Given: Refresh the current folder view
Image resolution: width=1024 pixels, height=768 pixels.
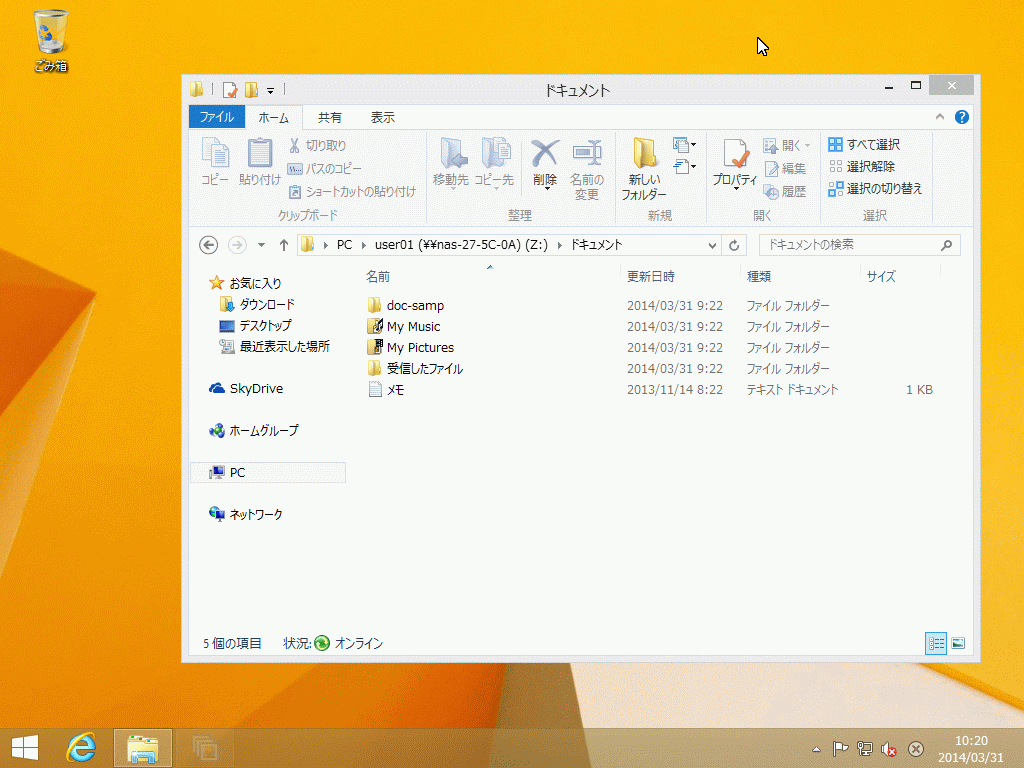Looking at the screenshot, I should click(735, 245).
